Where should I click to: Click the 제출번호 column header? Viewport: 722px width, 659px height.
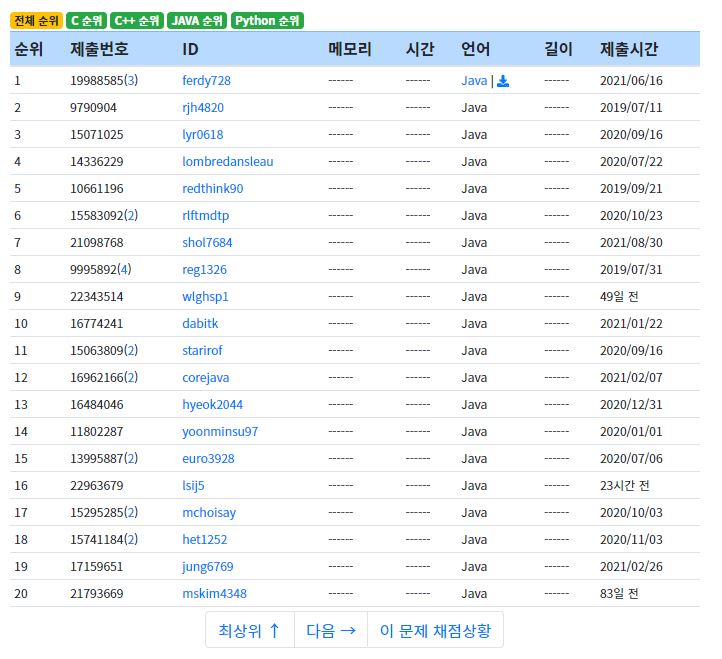coord(99,49)
